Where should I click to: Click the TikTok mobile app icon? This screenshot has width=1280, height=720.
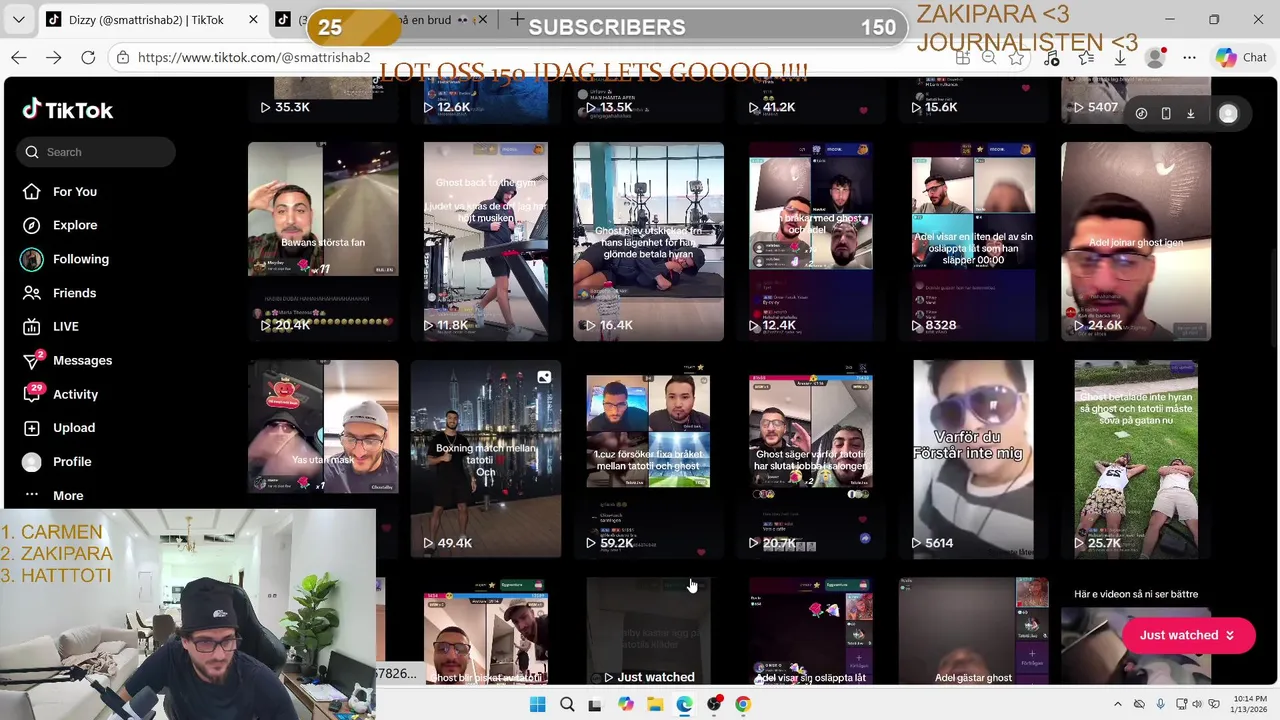click(x=1166, y=114)
